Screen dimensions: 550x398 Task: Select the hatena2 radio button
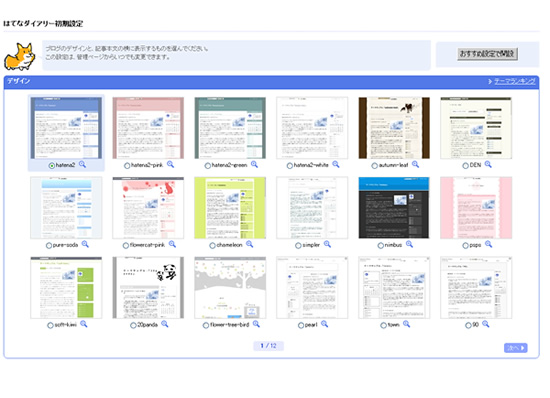pyautogui.click(x=52, y=166)
